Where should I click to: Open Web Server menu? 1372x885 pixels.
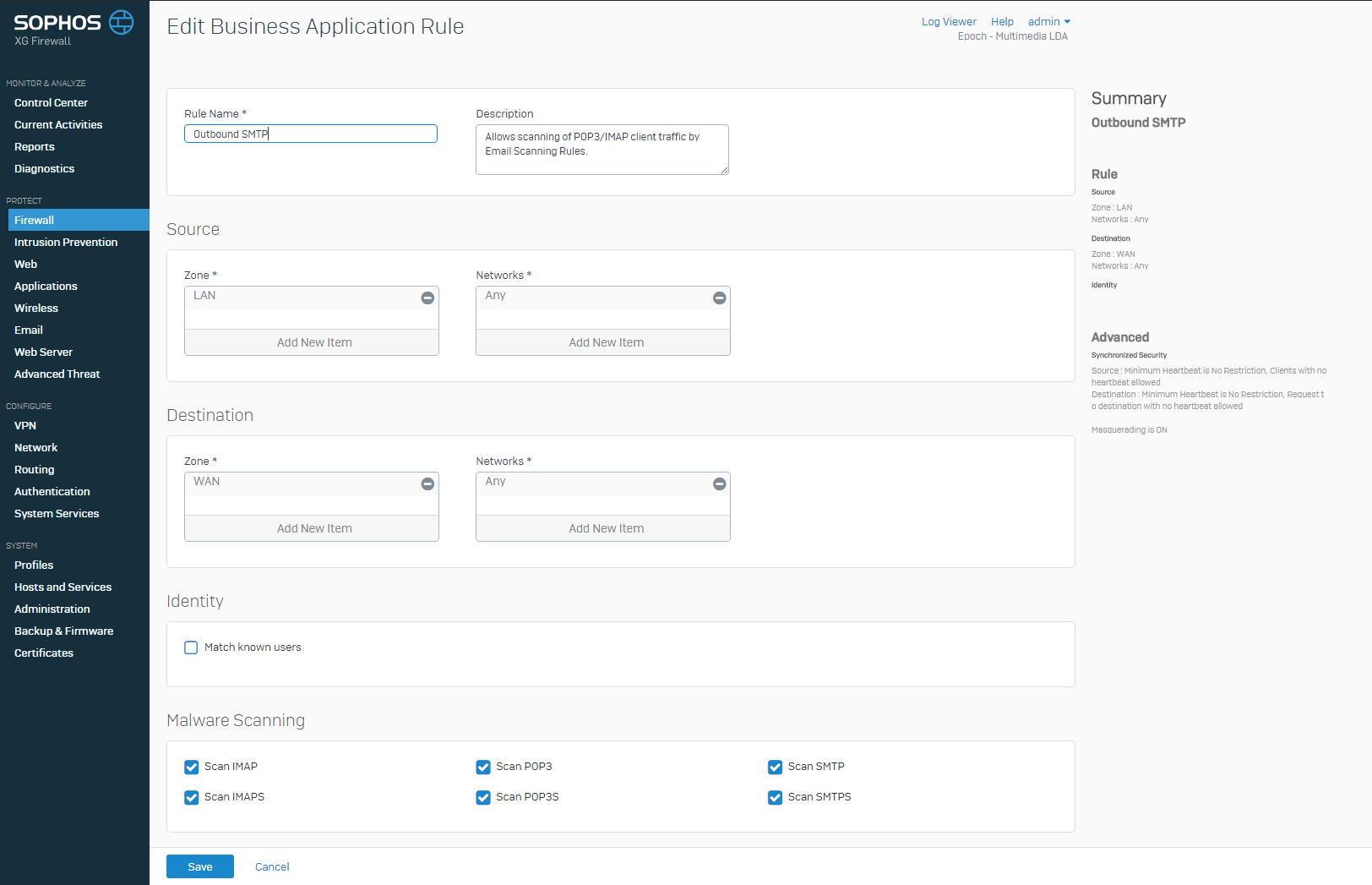coord(43,352)
